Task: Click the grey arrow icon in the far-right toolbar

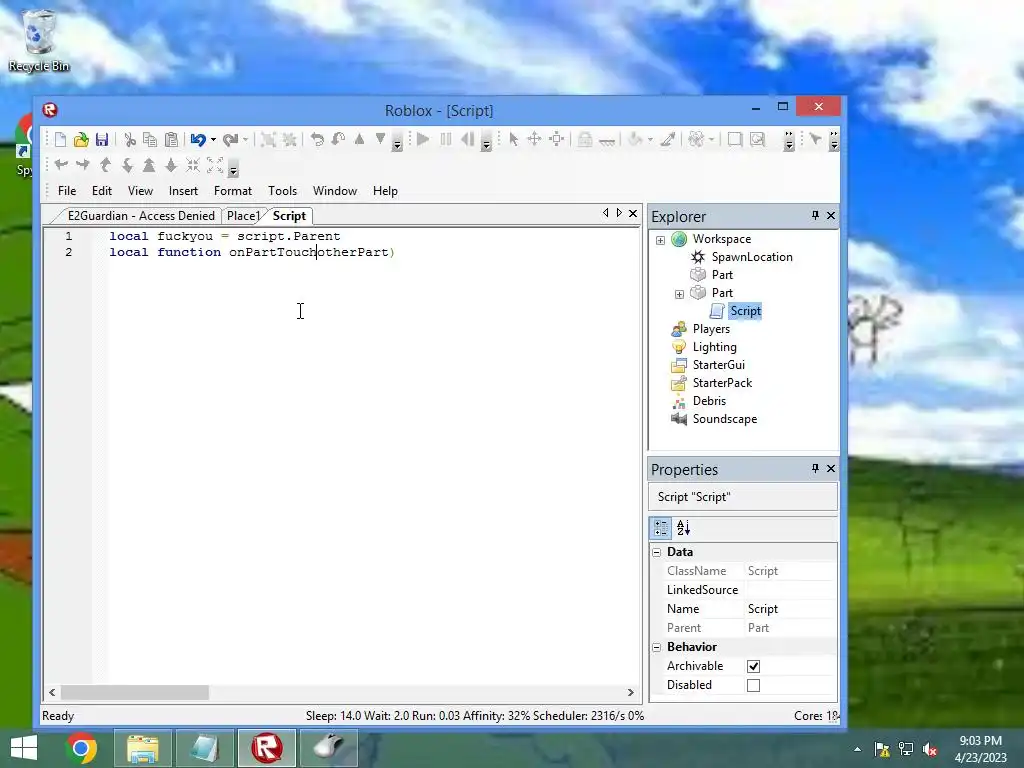Action: coord(815,138)
